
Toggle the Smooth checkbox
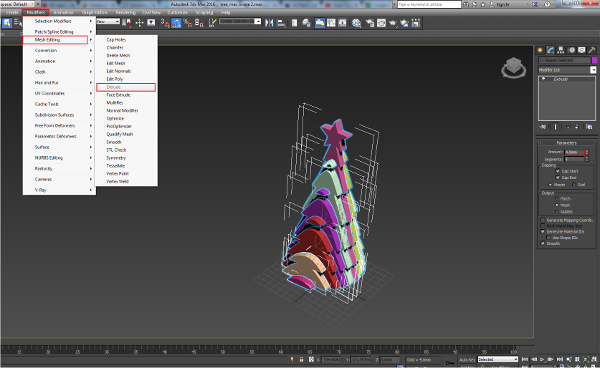click(542, 243)
